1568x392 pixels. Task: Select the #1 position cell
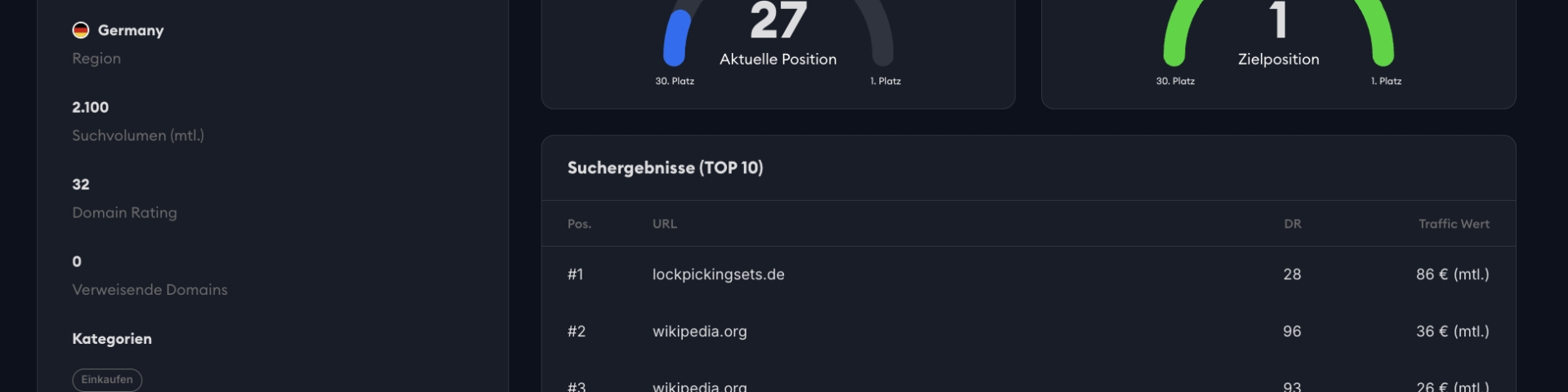[x=576, y=274]
